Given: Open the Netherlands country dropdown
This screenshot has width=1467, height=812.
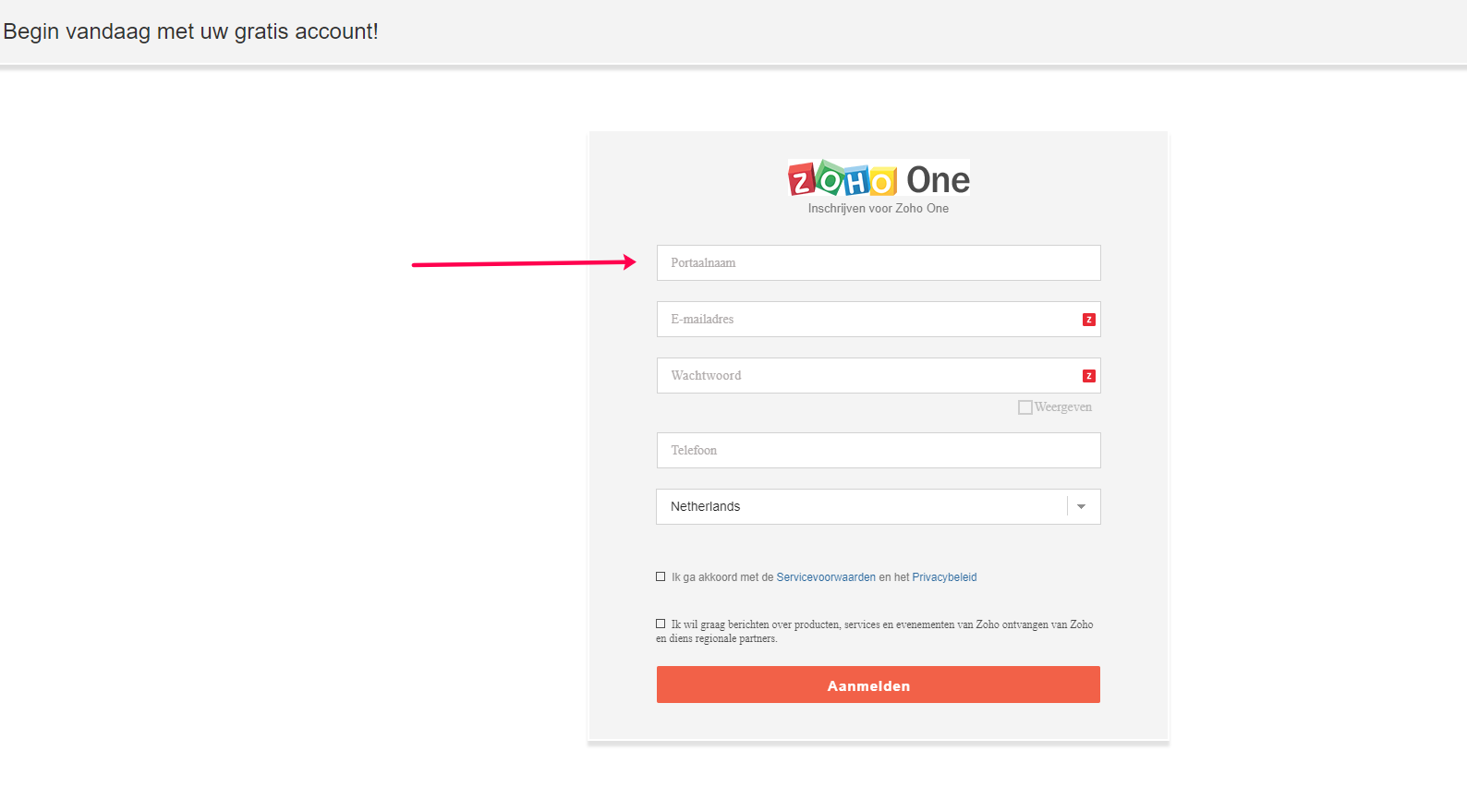Looking at the screenshot, I should [x=879, y=506].
